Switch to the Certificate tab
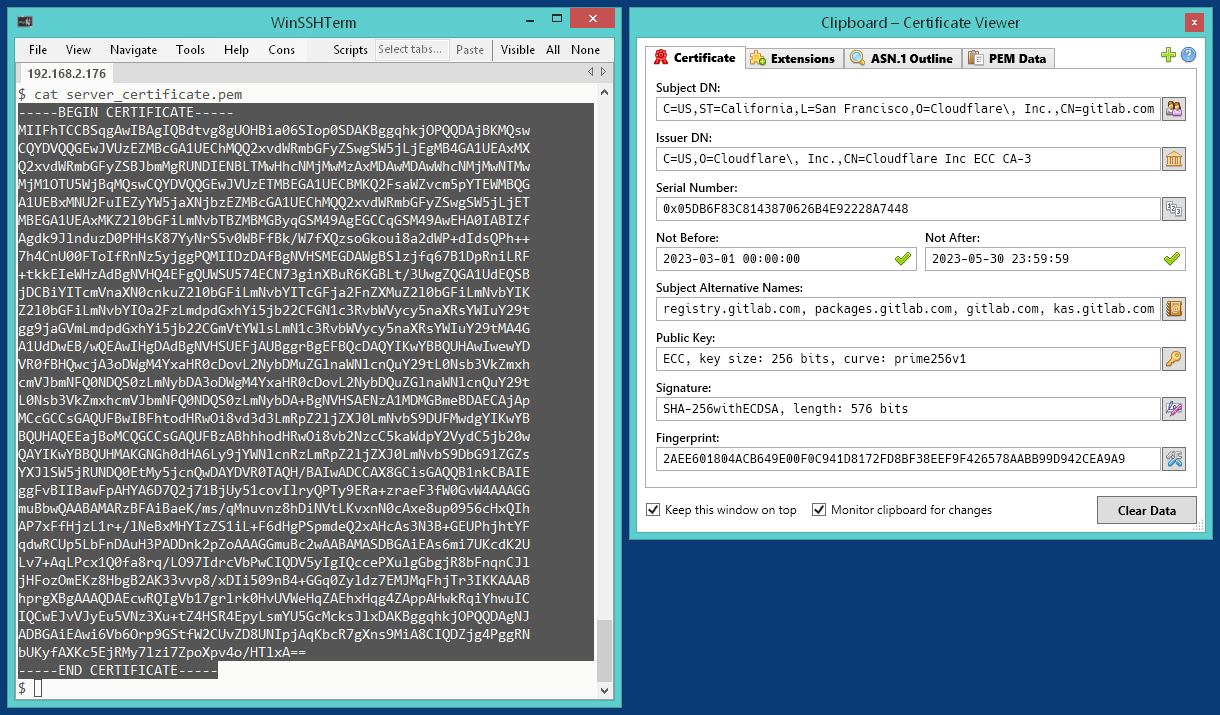This screenshot has width=1220, height=715. (695, 57)
